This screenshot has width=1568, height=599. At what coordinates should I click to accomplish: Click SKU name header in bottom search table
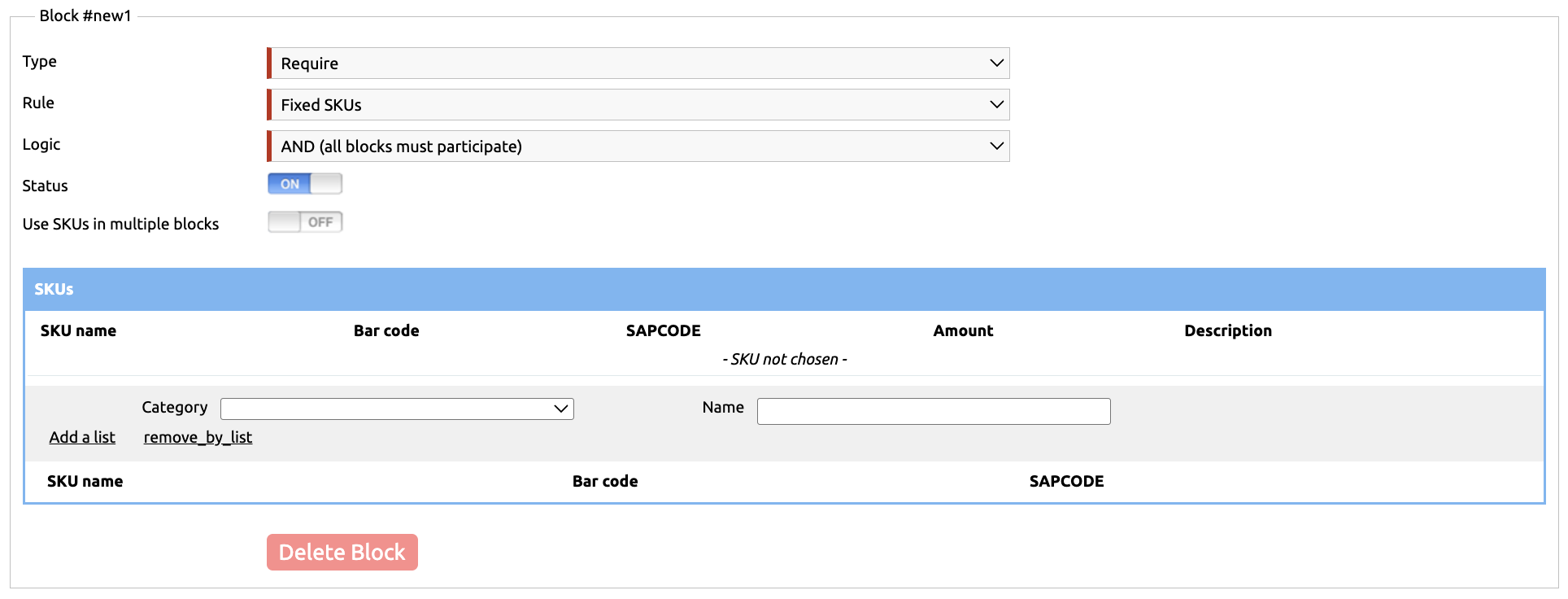tap(85, 481)
